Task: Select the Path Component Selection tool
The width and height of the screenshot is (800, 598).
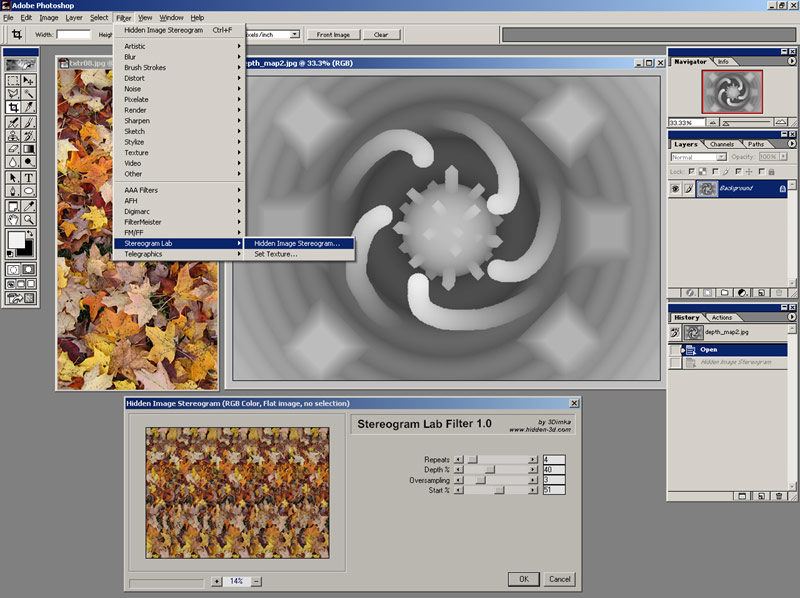Action: [13, 178]
